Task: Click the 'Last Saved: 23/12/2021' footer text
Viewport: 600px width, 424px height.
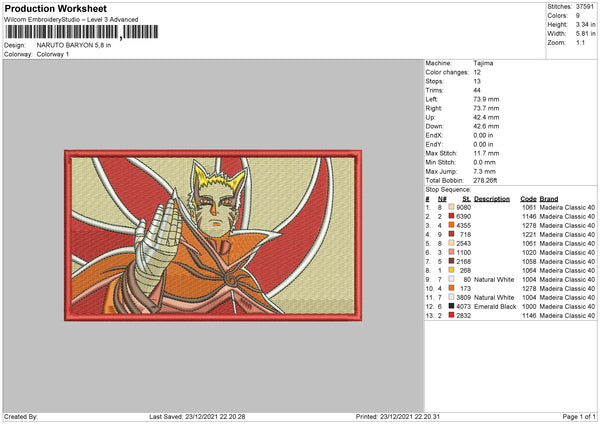Action: 197,417
